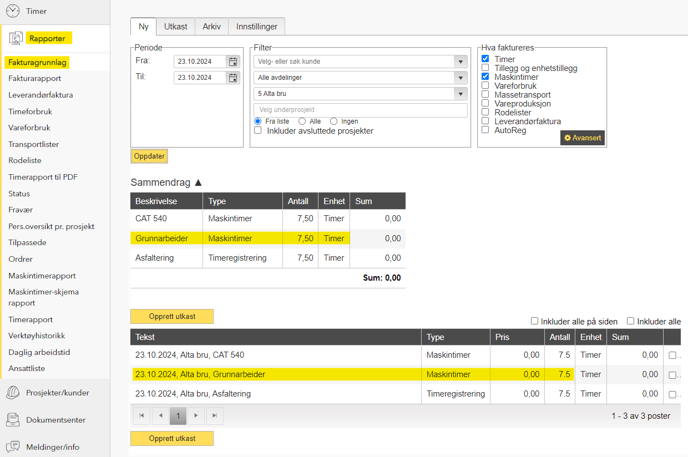Select row '23.10.2024, Alta bru, Asfaltering'
This screenshot has height=457, width=688.
click(405, 394)
